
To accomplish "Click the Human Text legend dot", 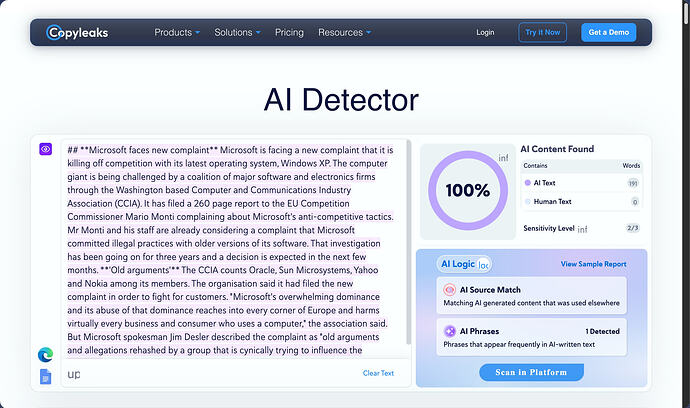I will (528, 202).
